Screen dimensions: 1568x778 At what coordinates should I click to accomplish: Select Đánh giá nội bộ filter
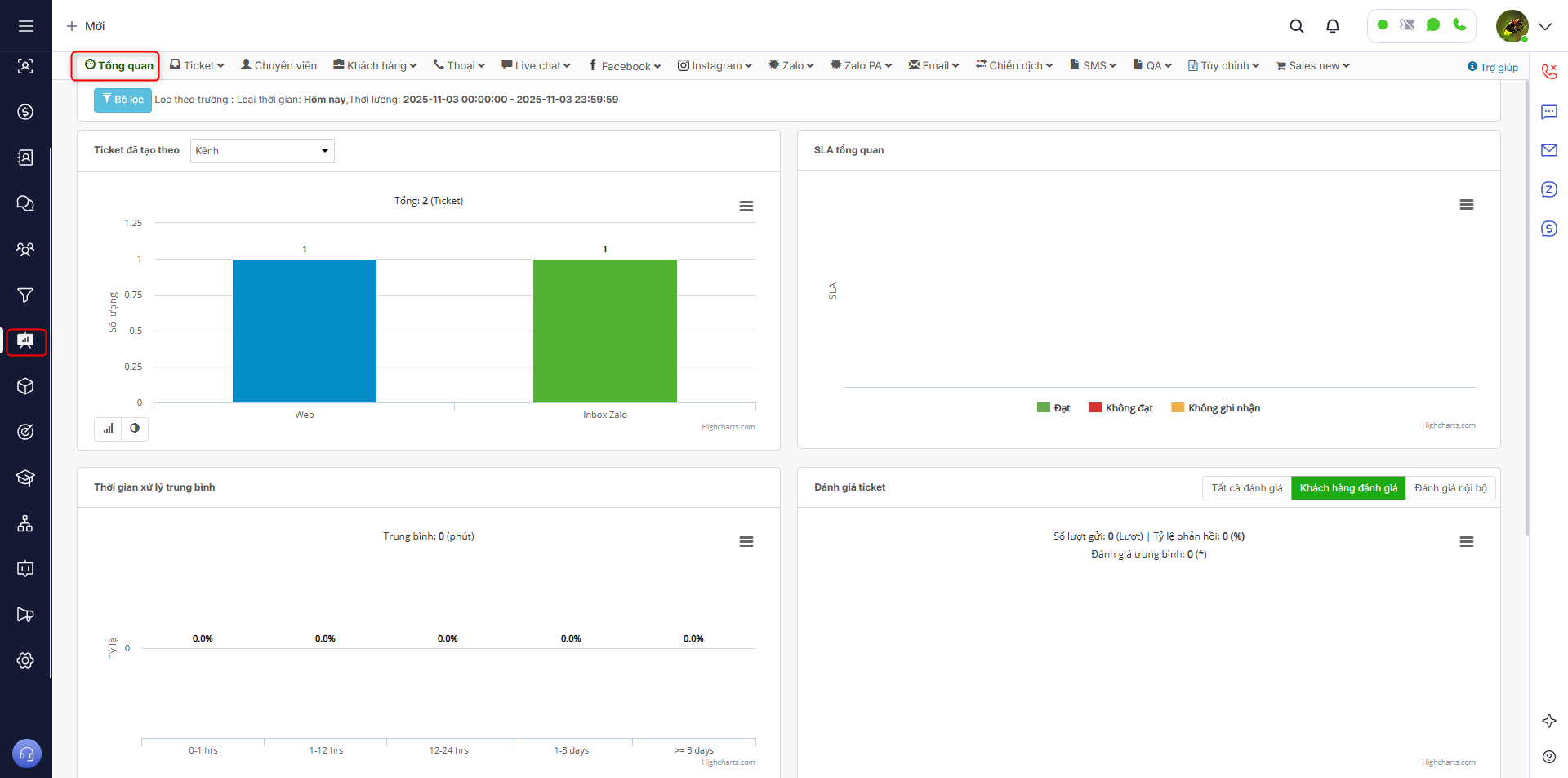click(1450, 488)
